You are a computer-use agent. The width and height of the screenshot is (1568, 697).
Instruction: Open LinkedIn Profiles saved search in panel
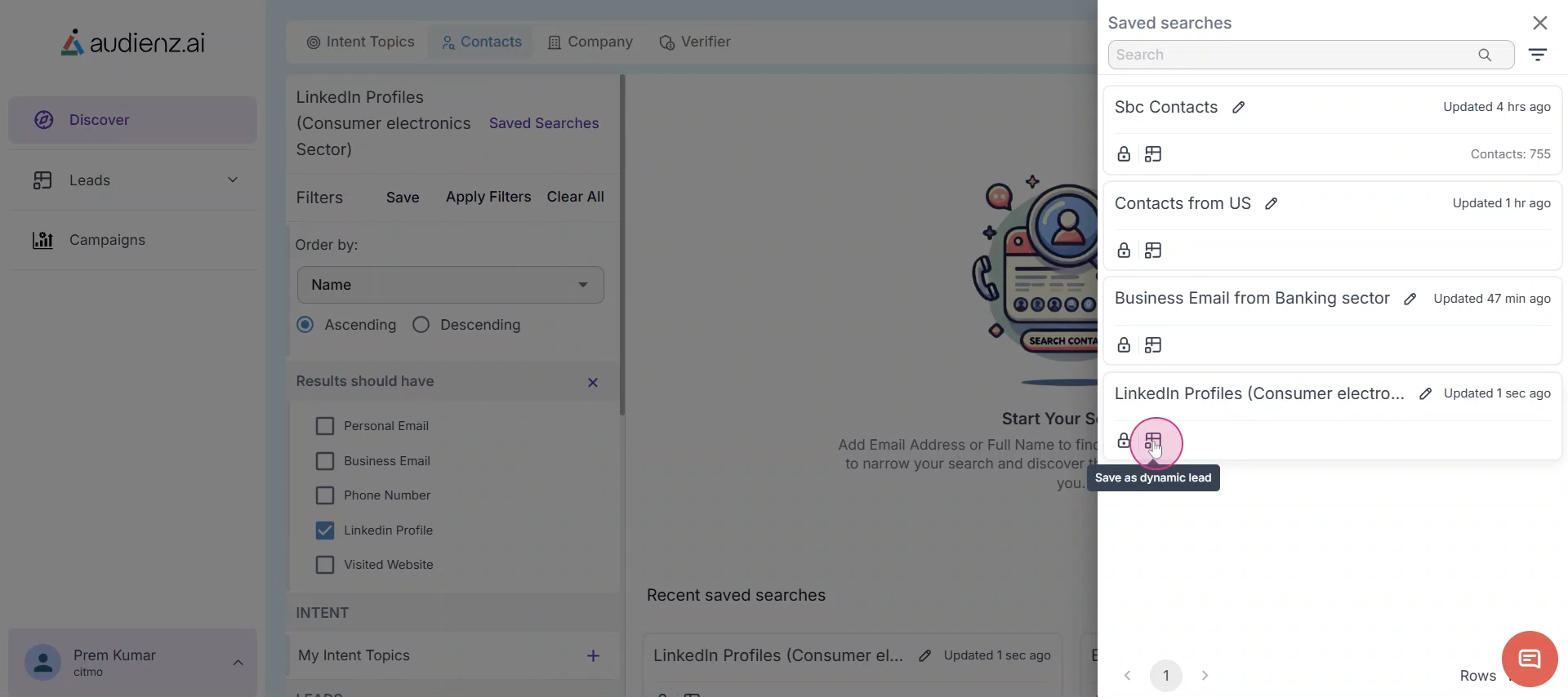coord(1259,393)
